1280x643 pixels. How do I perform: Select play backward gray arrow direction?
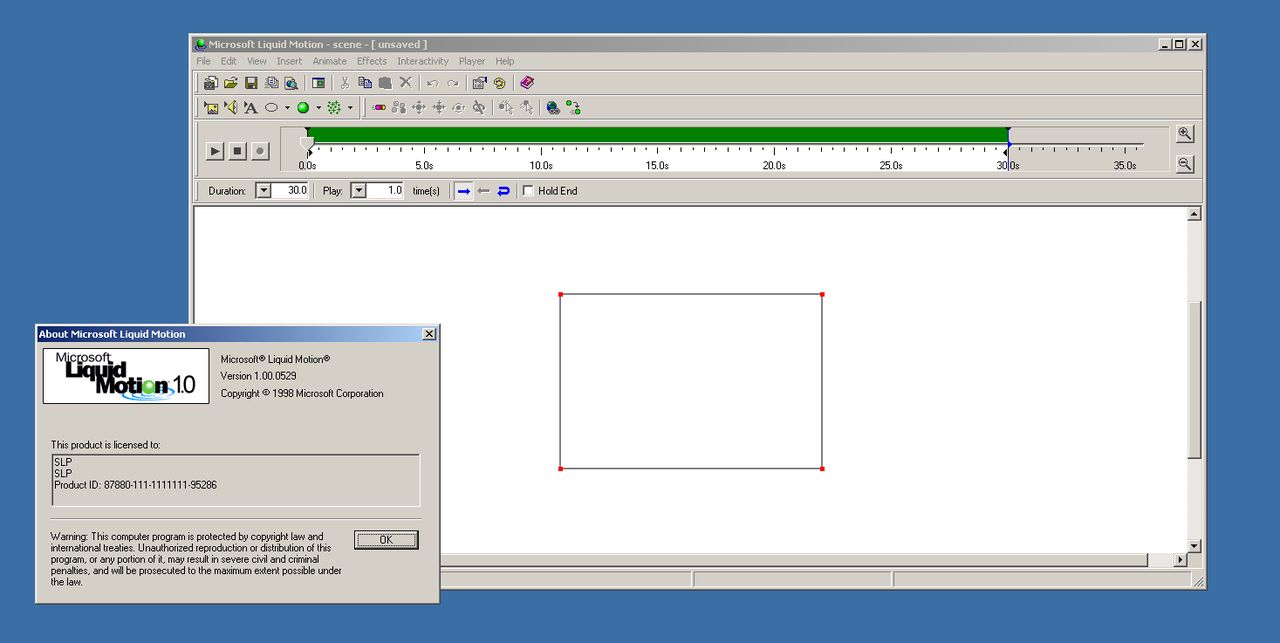[484, 190]
